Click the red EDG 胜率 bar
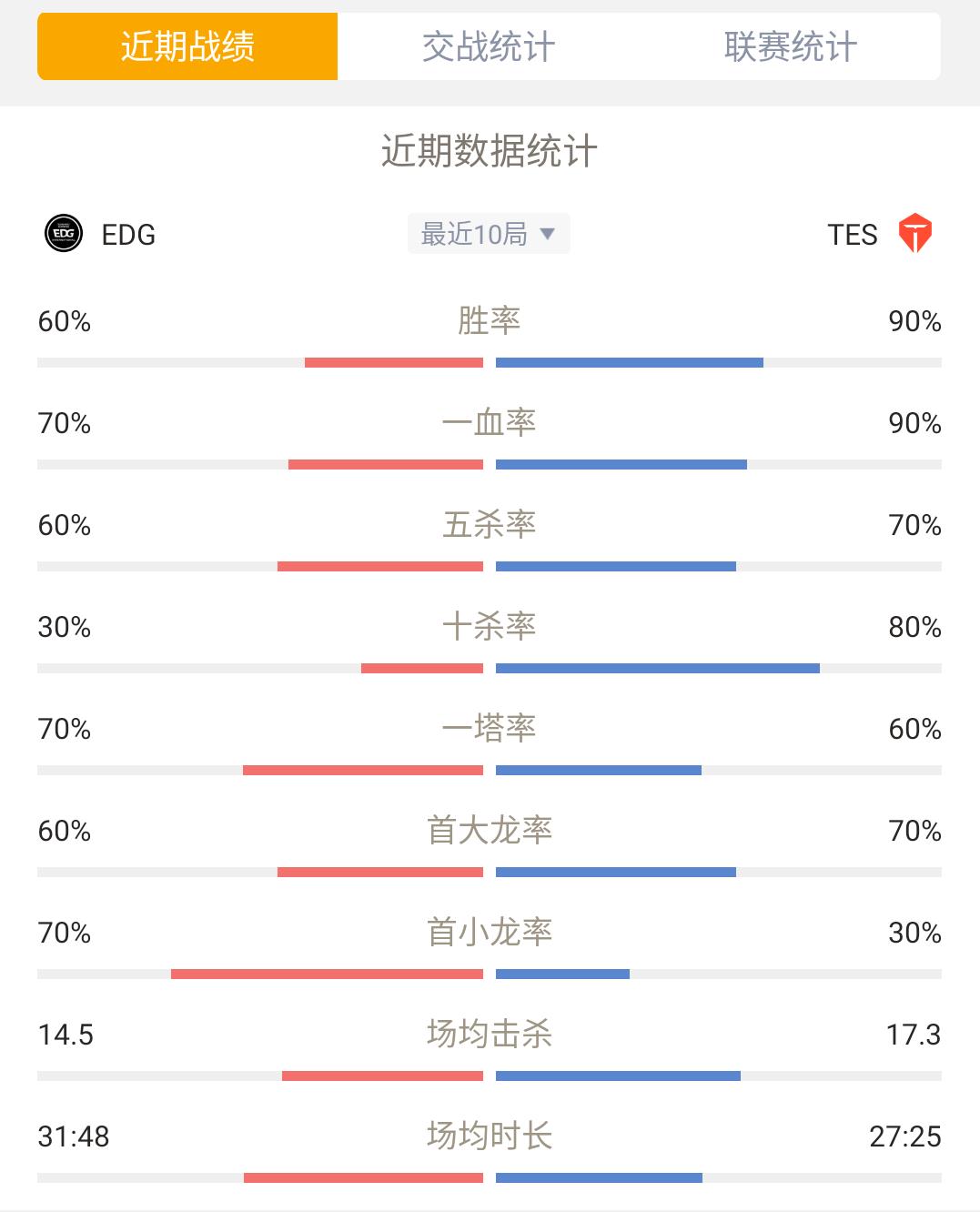The image size is (980, 1212). point(394,363)
